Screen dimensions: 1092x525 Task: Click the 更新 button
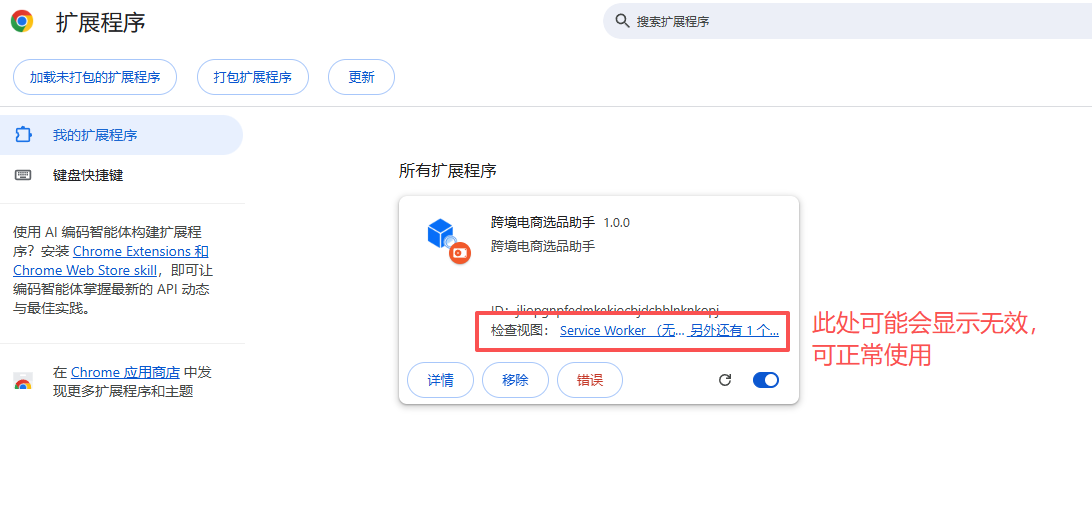tap(361, 77)
